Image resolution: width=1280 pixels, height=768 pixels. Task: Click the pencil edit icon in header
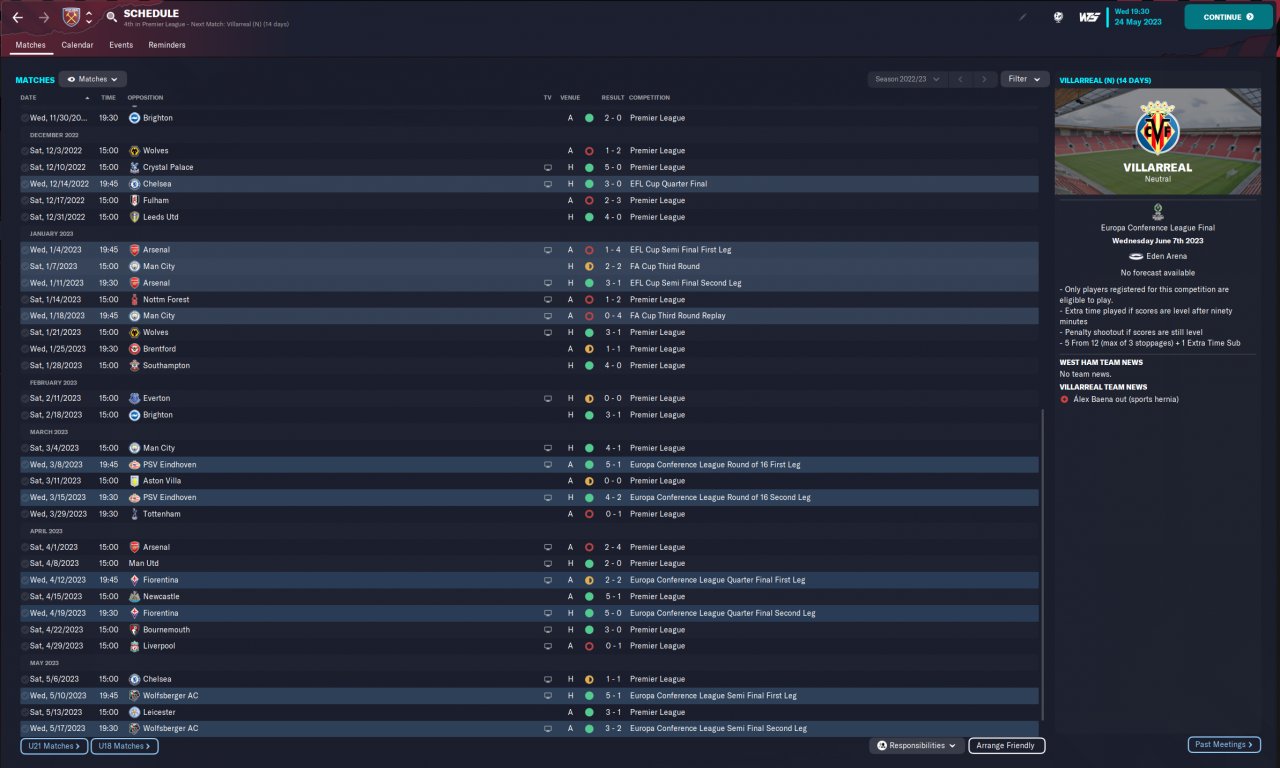tap(1022, 17)
